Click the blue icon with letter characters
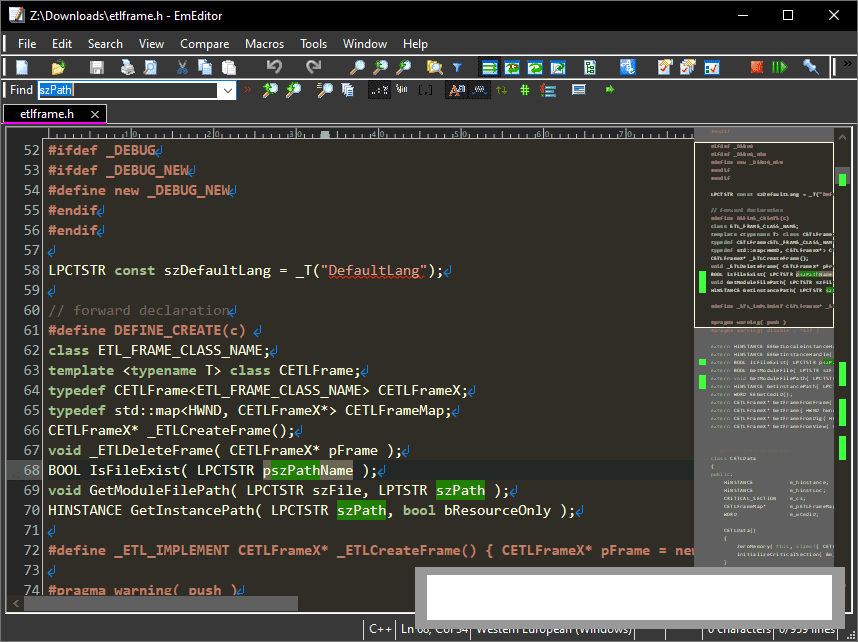Image resolution: width=858 pixels, height=642 pixels. 627,67
